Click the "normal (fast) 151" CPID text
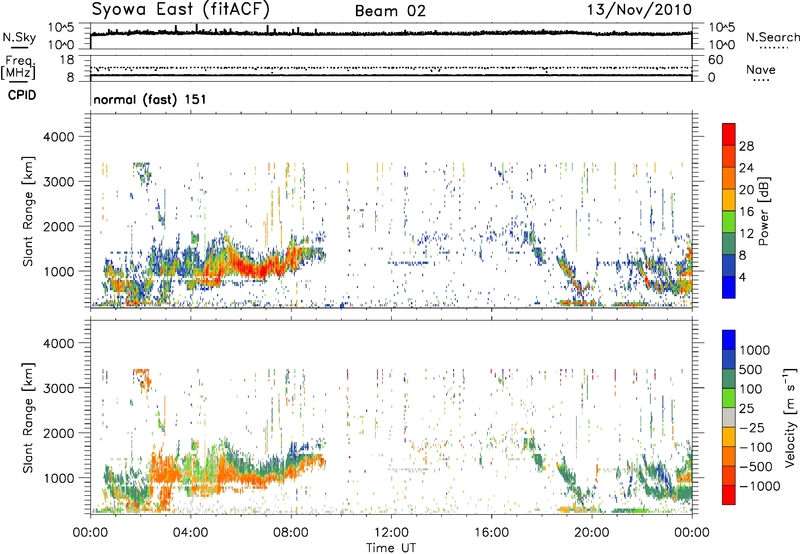This screenshot has height=554, width=800. 150,99
